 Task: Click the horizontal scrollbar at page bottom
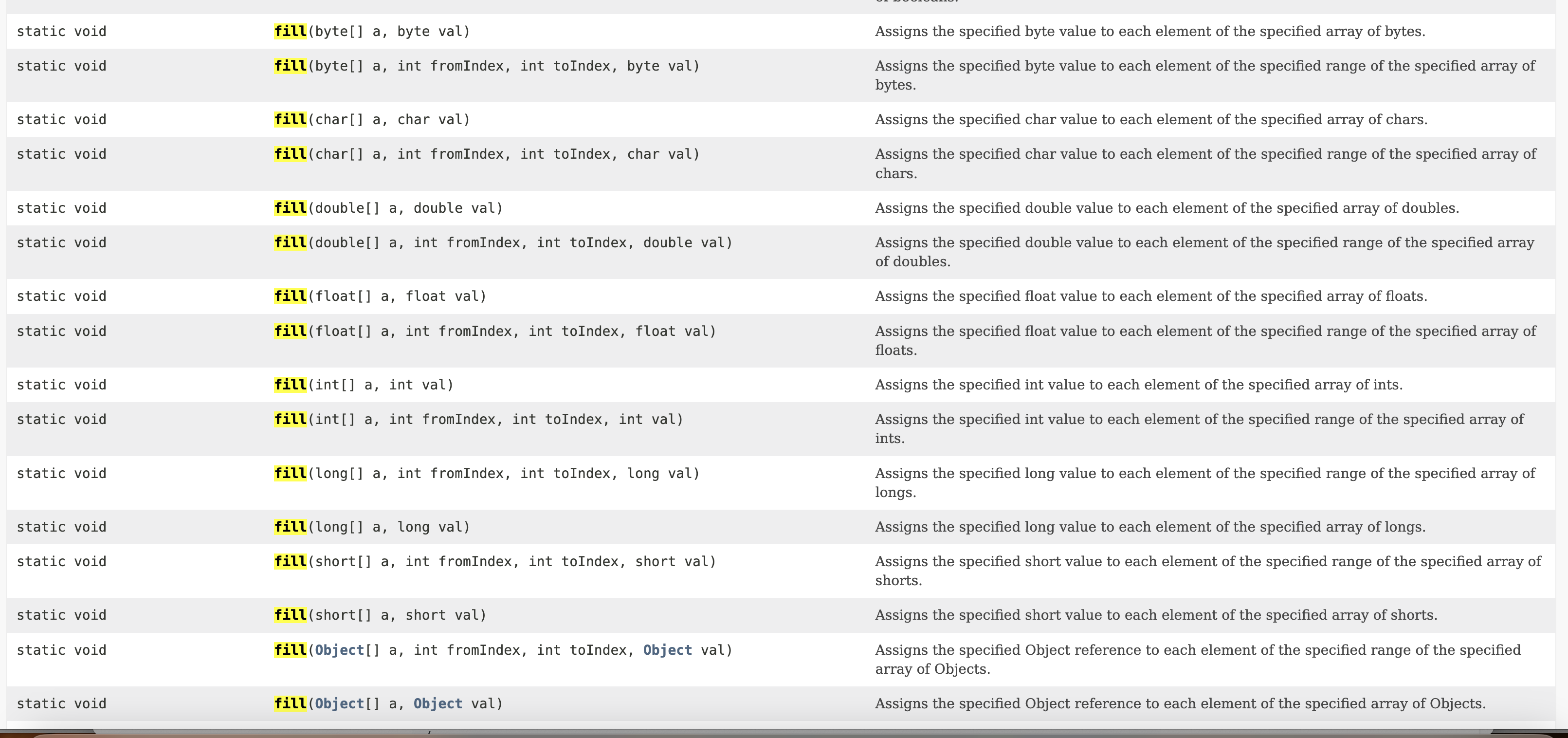(791, 731)
